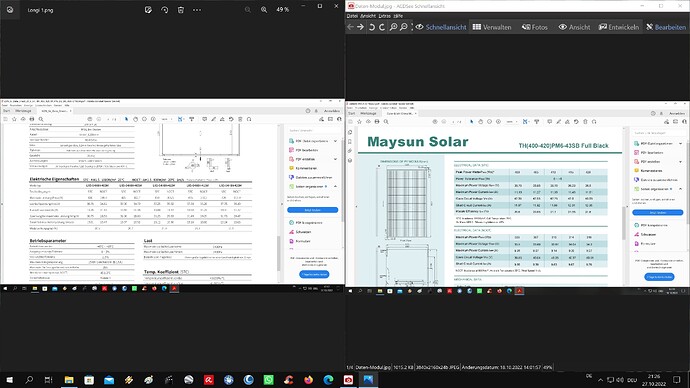The image size is (690, 388).
Task: Show hidden system tray icons
Action: pyautogui.click(x=600, y=380)
